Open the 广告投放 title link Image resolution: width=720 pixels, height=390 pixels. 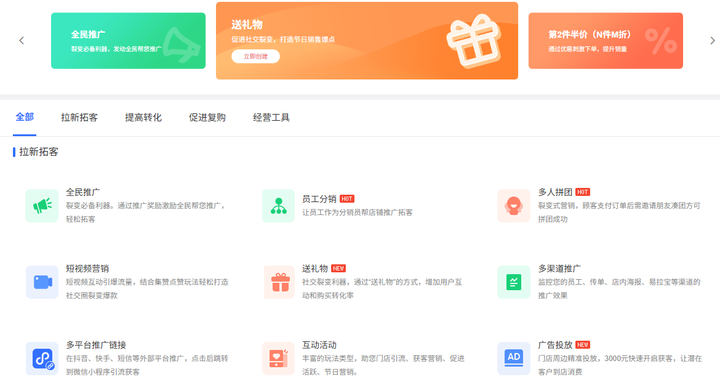(x=555, y=345)
